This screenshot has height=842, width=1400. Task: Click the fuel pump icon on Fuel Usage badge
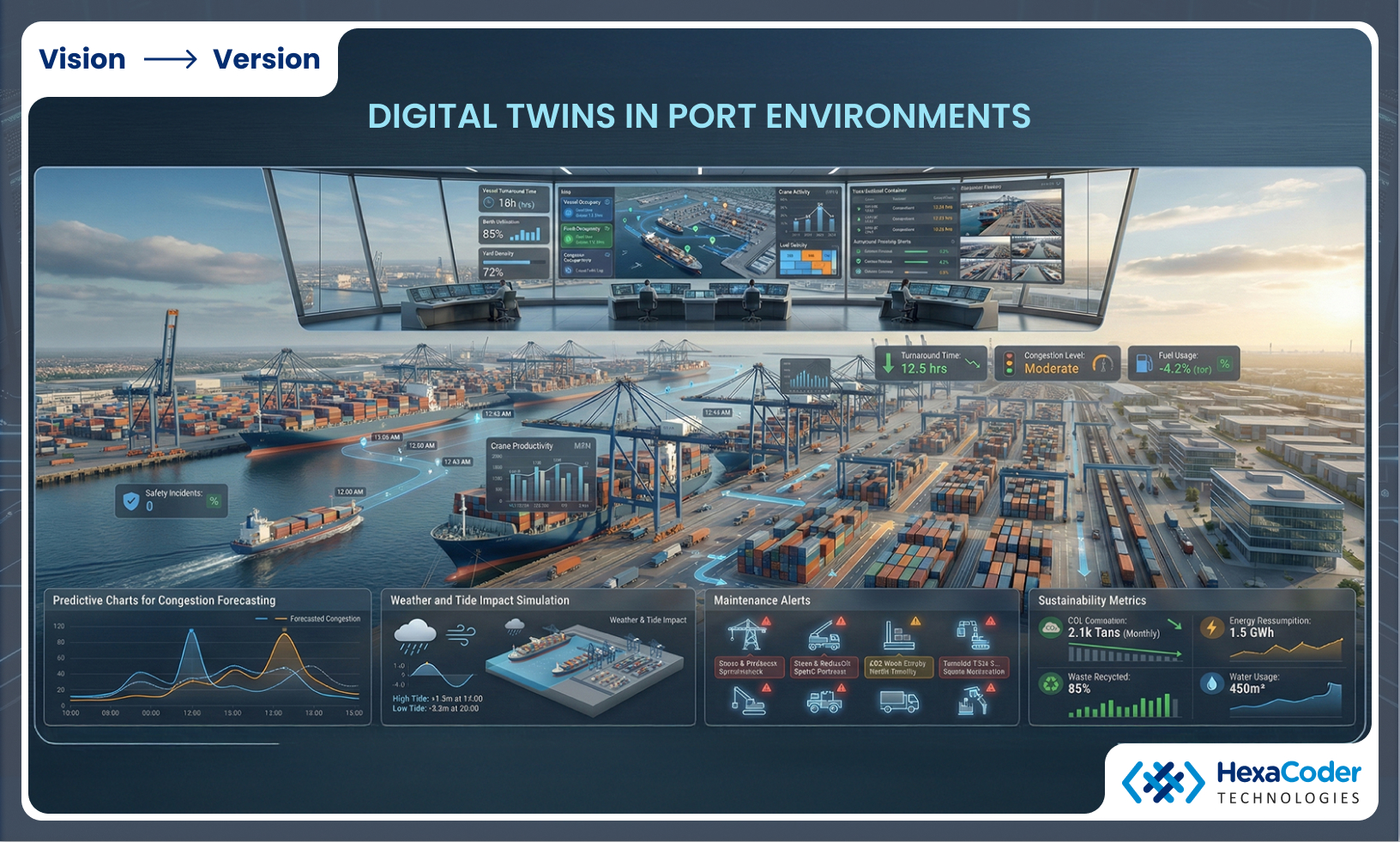[x=1145, y=363]
